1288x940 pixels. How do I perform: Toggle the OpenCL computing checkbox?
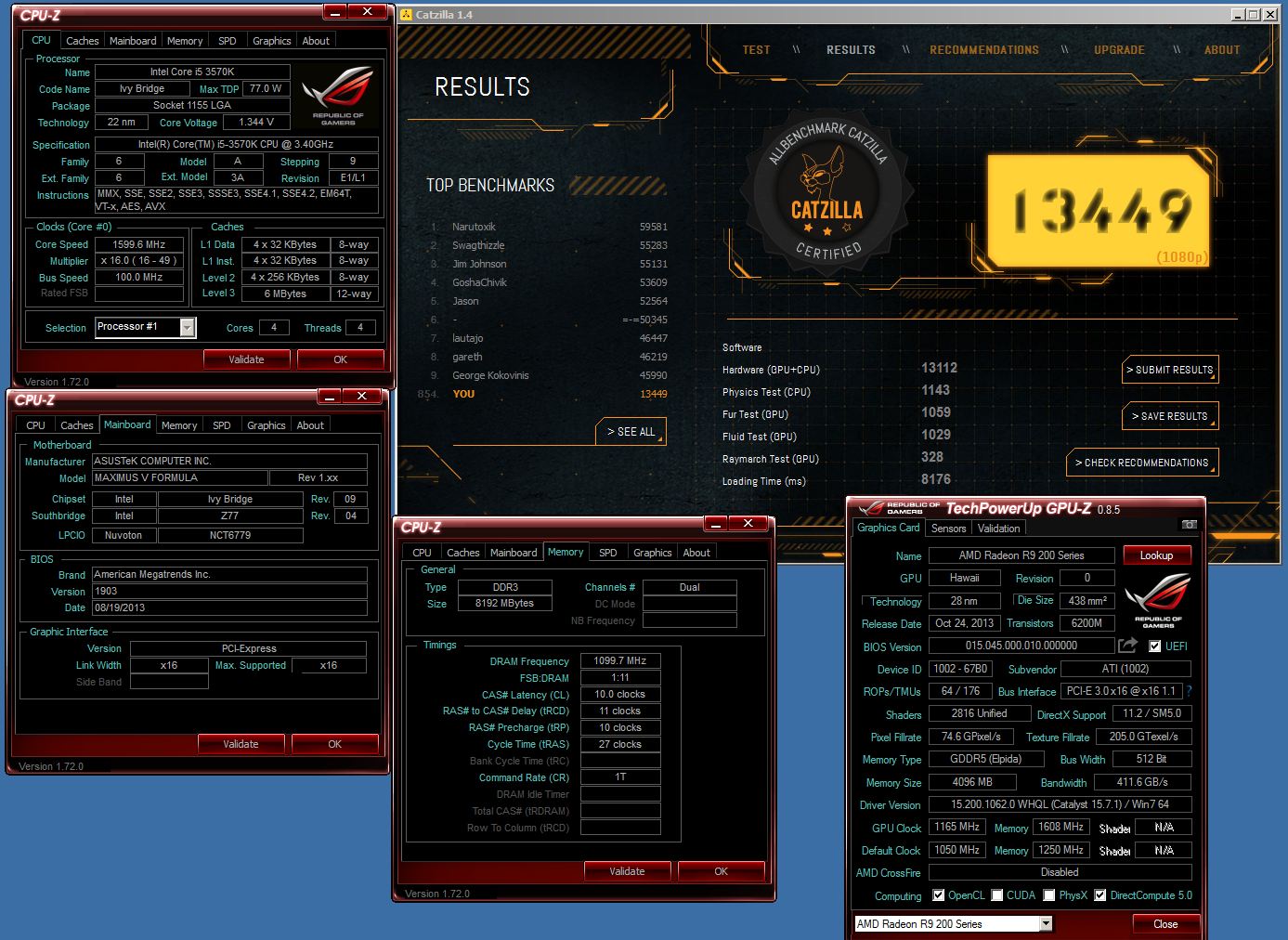pyautogui.click(x=939, y=895)
